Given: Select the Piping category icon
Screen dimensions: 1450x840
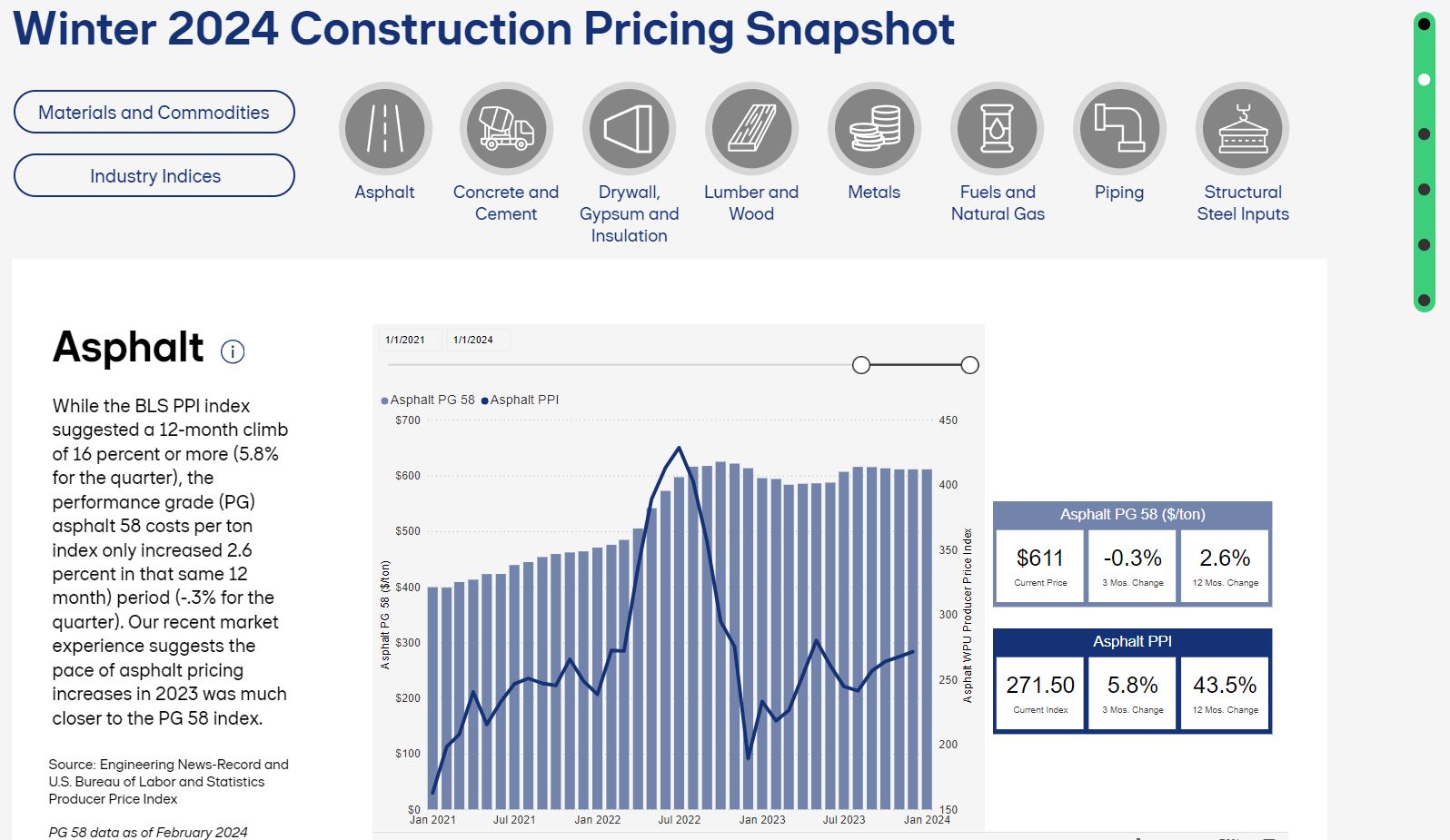Looking at the screenshot, I should pyautogui.click(x=1119, y=128).
